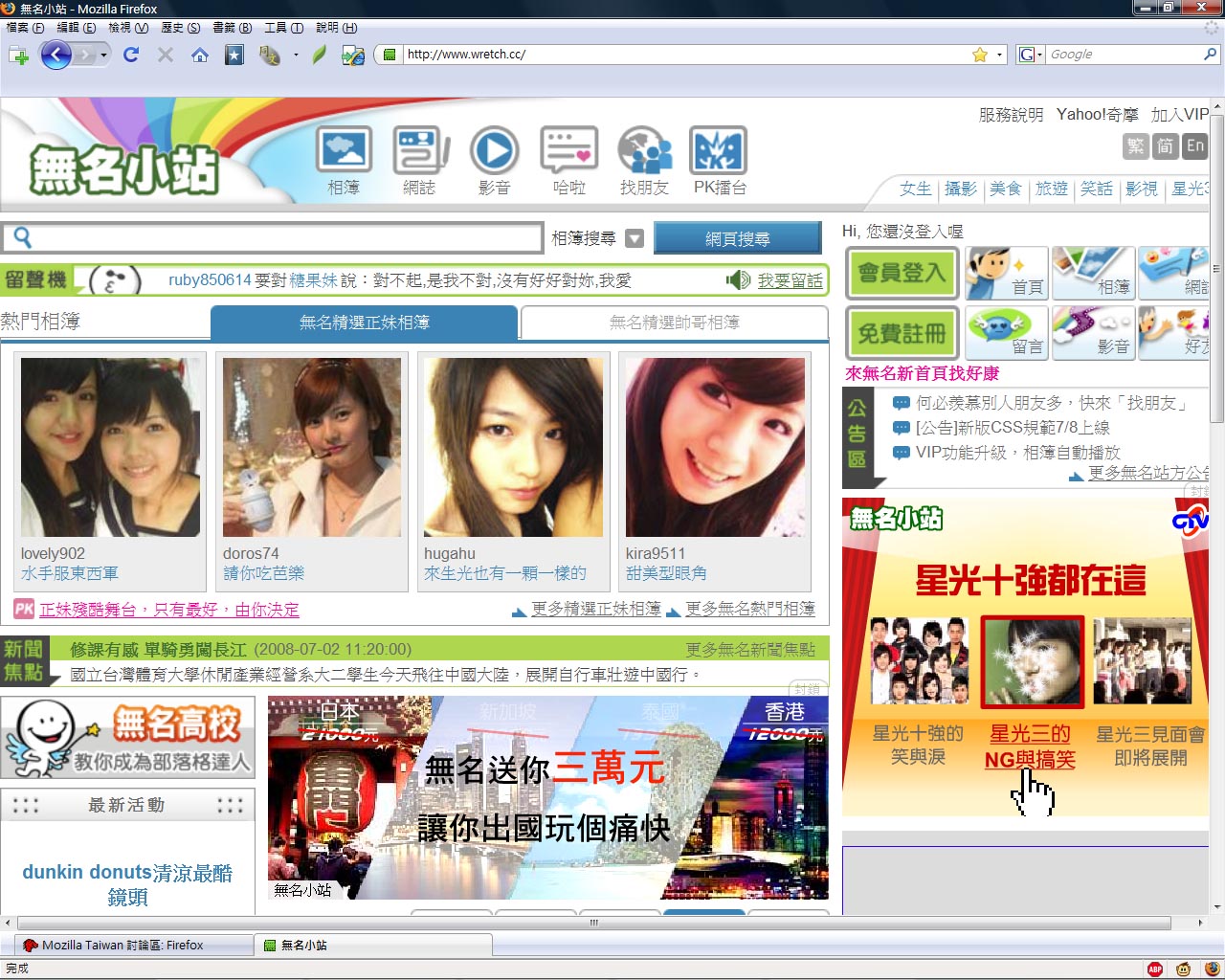The height and width of the screenshot is (980, 1225).
Task: Click the 無名小站 site logo
Action: 124,170
